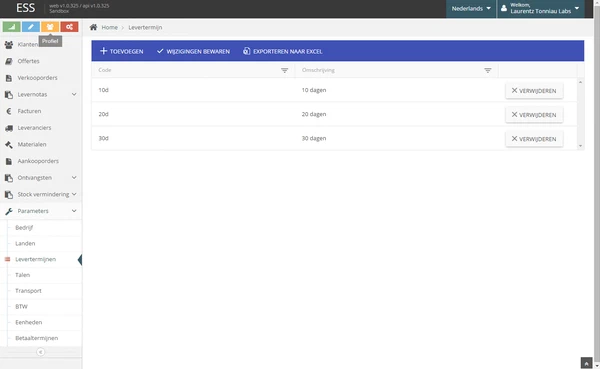
Task: Click the Home house icon in breadcrumb
Action: (x=93, y=27)
